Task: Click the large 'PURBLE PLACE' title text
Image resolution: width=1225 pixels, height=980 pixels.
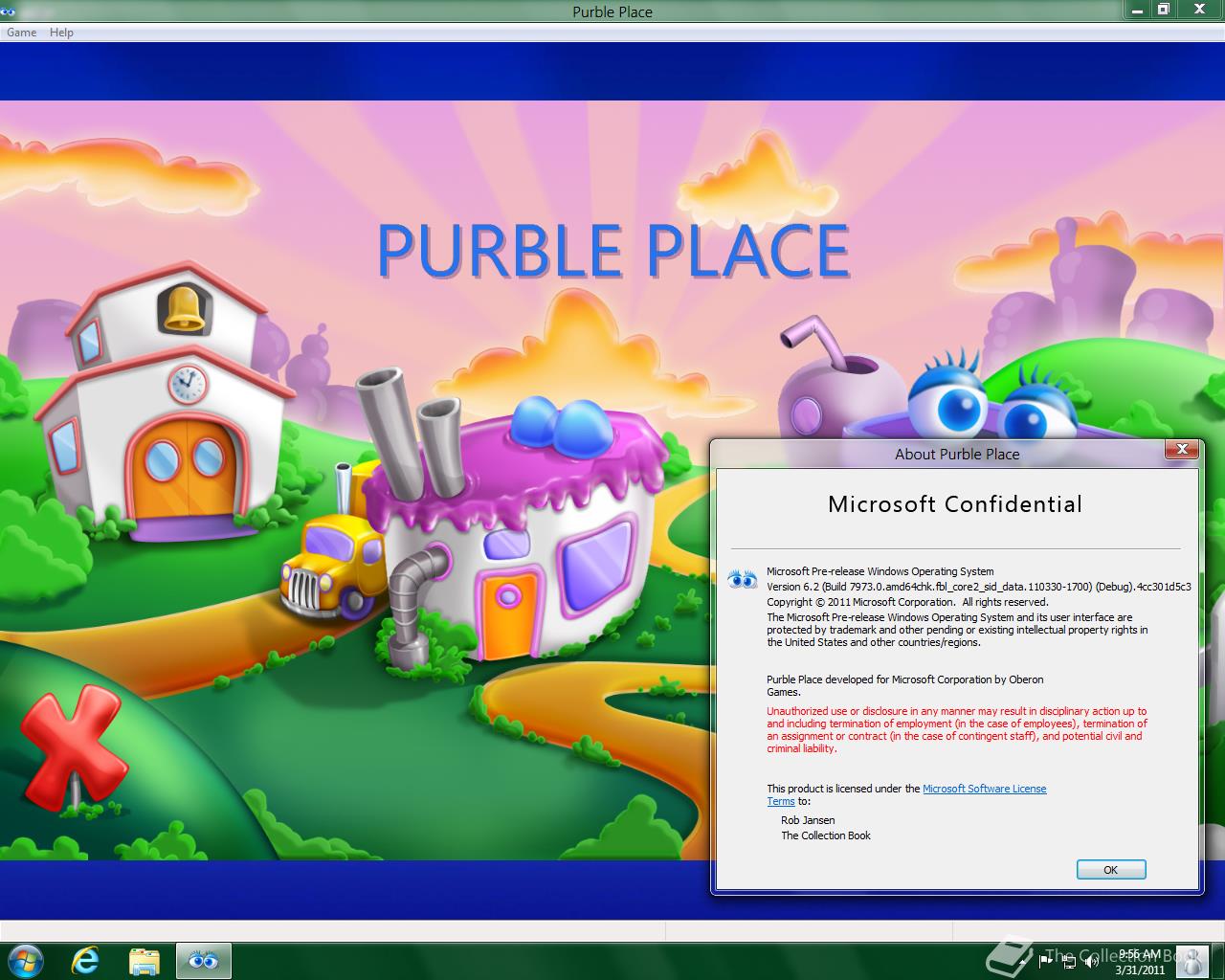Action: click(x=613, y=251)
